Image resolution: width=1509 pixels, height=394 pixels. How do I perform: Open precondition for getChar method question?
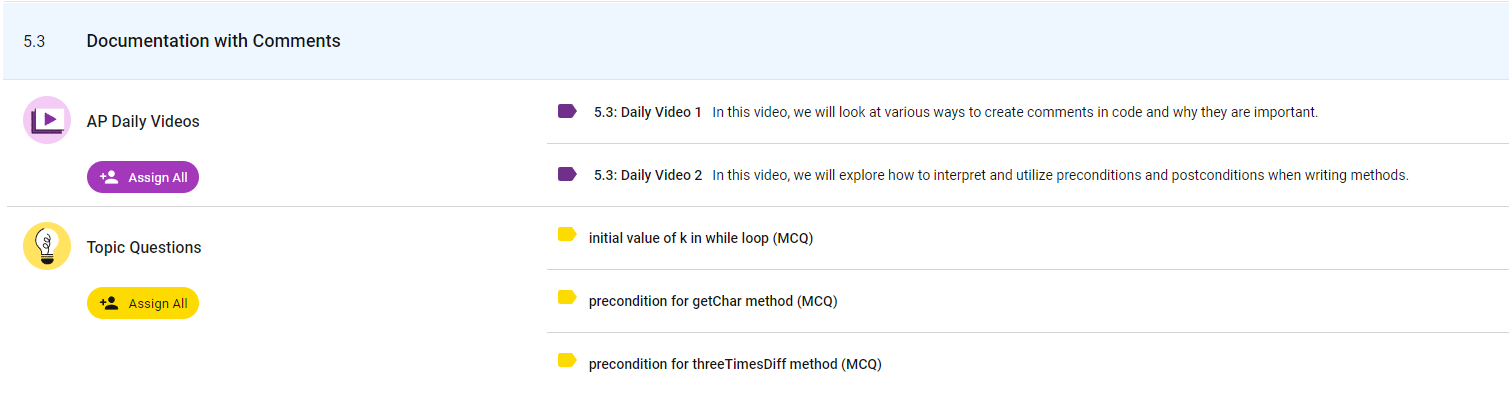(713, 301)
